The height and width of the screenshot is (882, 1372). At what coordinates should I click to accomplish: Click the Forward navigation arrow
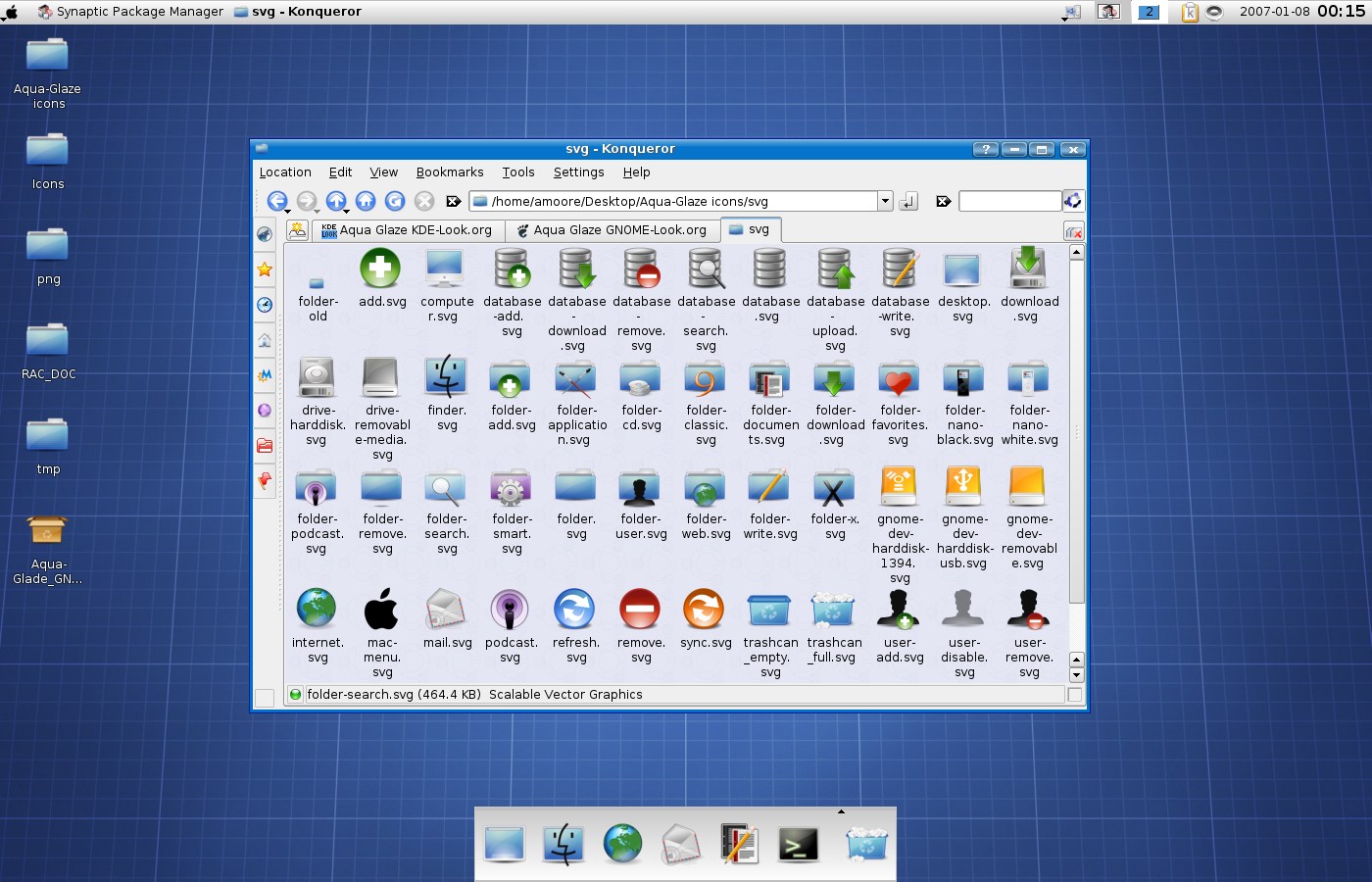click(x=307, y=200)
